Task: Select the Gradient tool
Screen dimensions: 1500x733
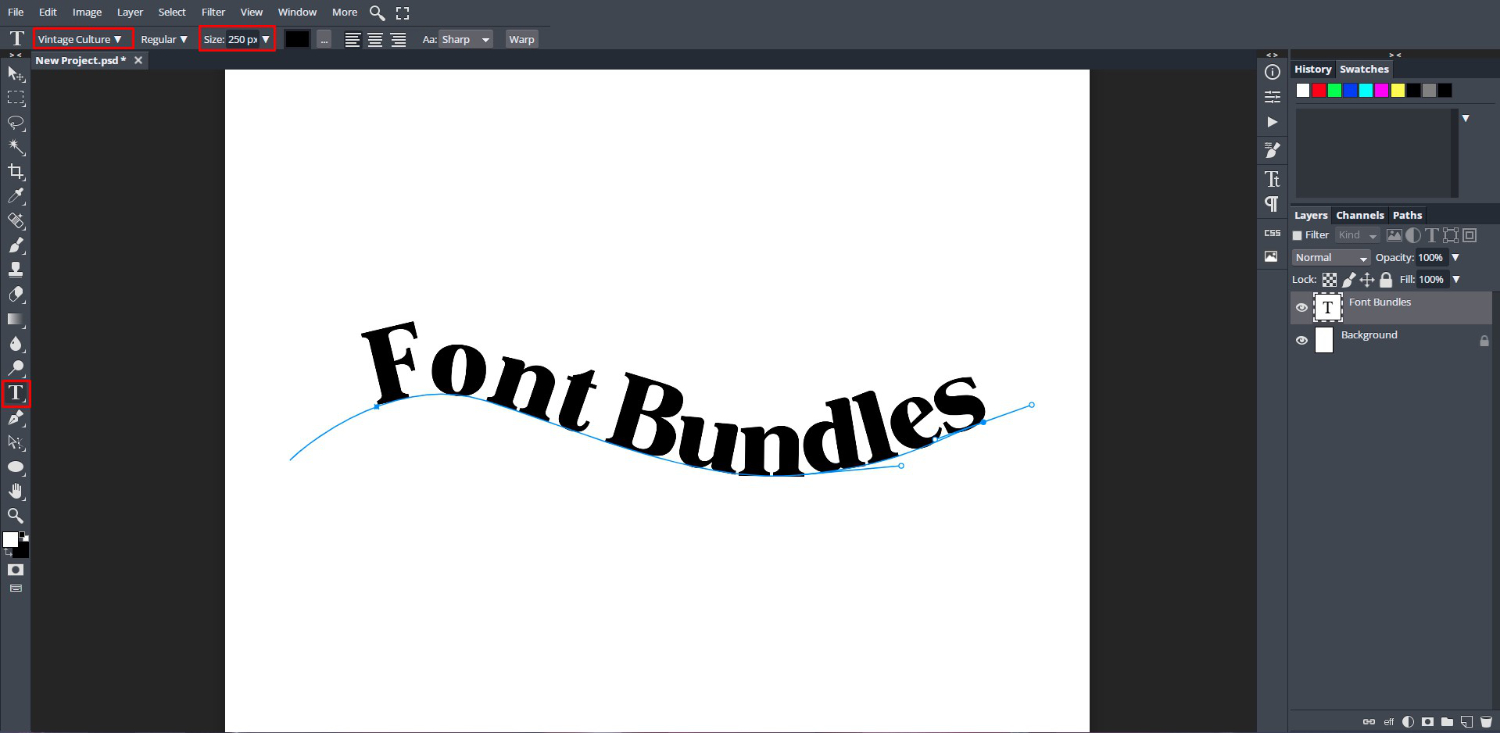Action: tap(16, 319)
